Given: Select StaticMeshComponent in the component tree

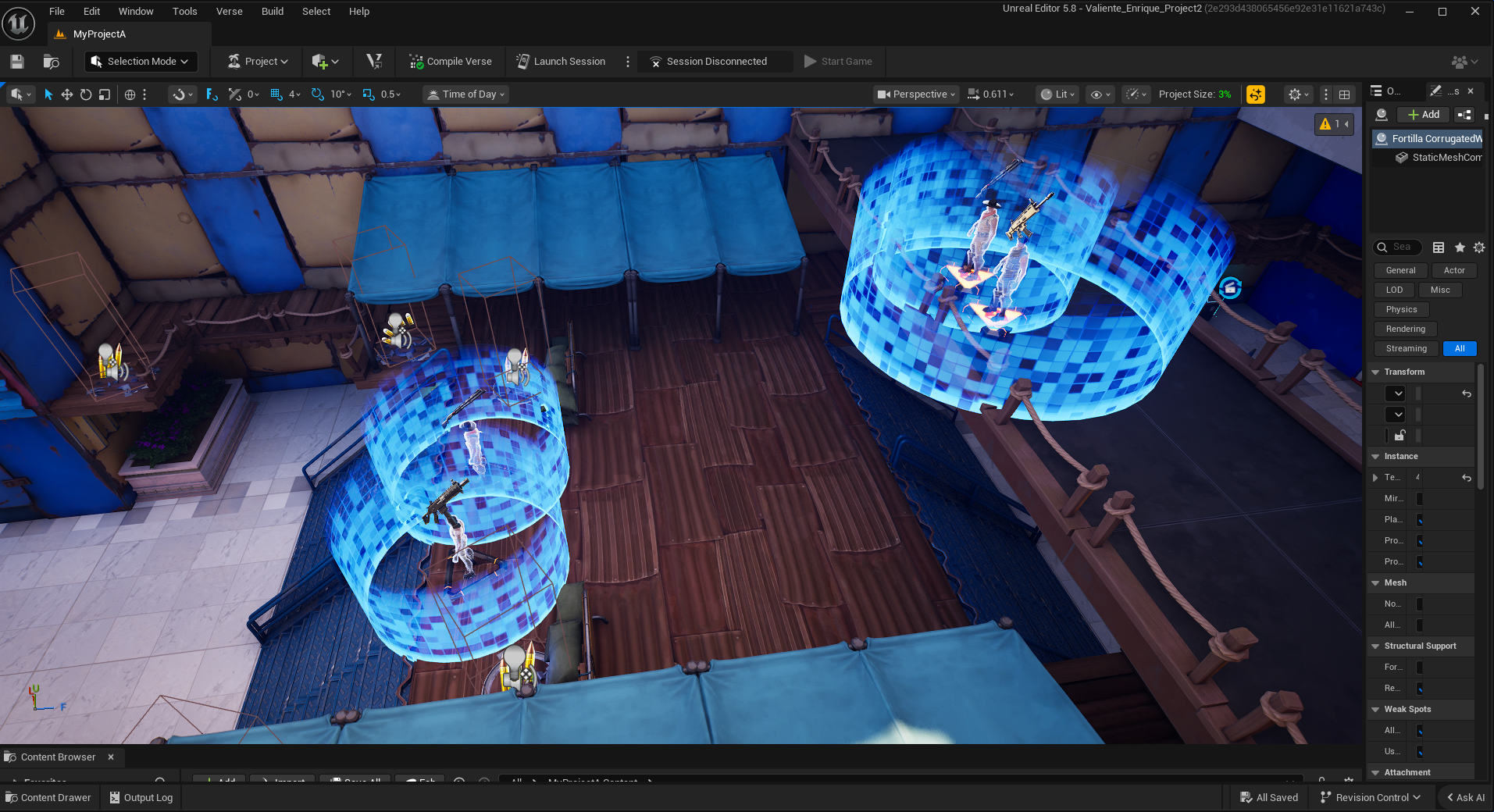Looking at the screenshot, I should point(1439,158).
